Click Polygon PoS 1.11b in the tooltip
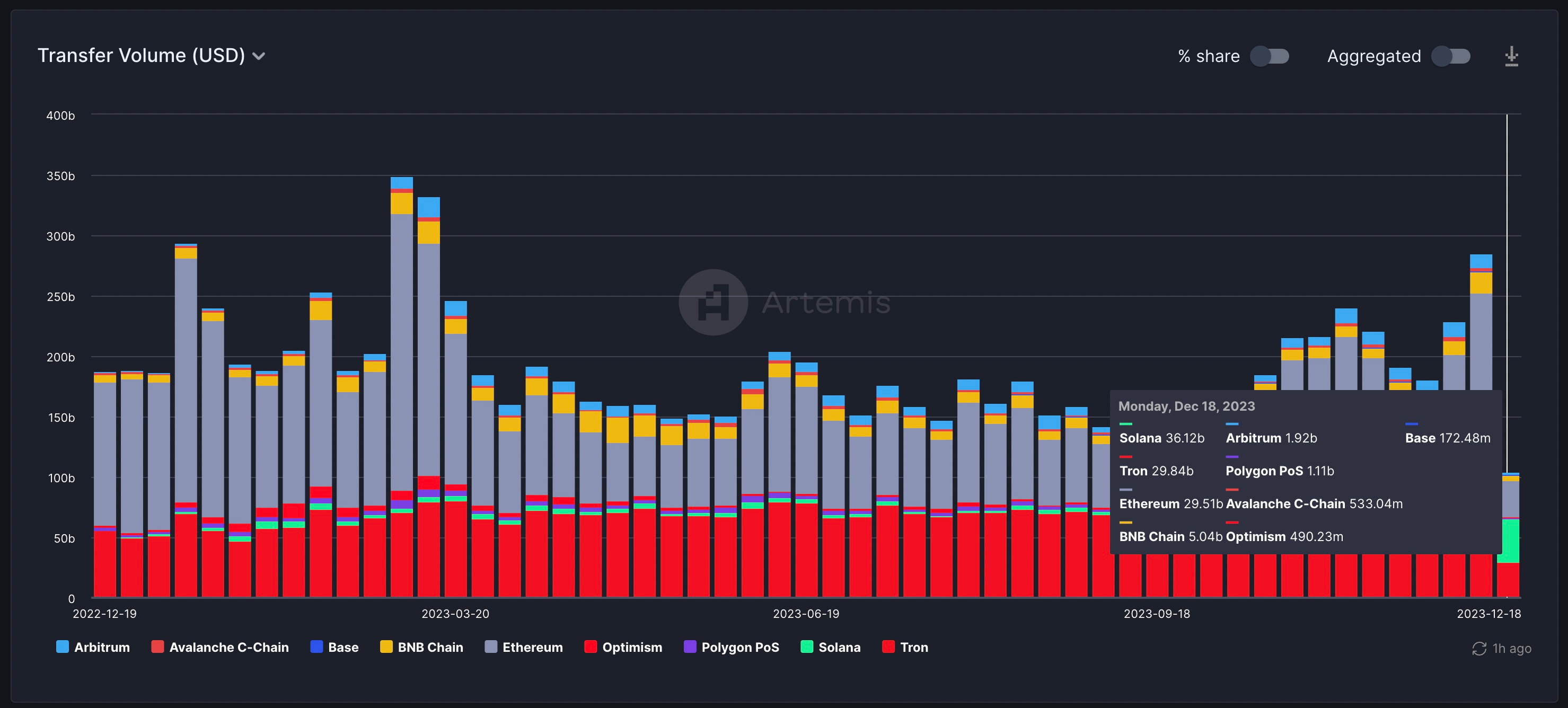The height and width of the screenshot is (708, 1568). 1280,471
